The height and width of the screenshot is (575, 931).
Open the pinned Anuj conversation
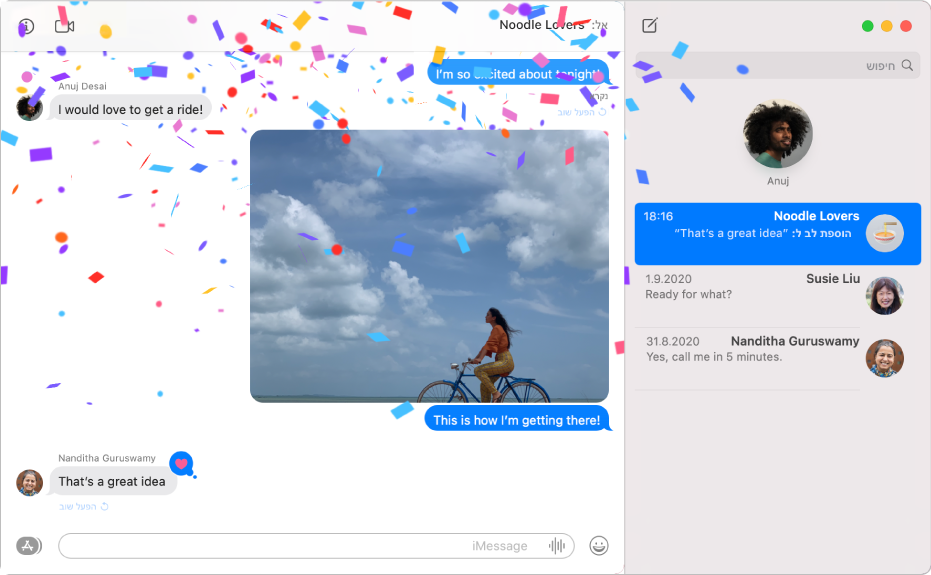coord(778,141)
